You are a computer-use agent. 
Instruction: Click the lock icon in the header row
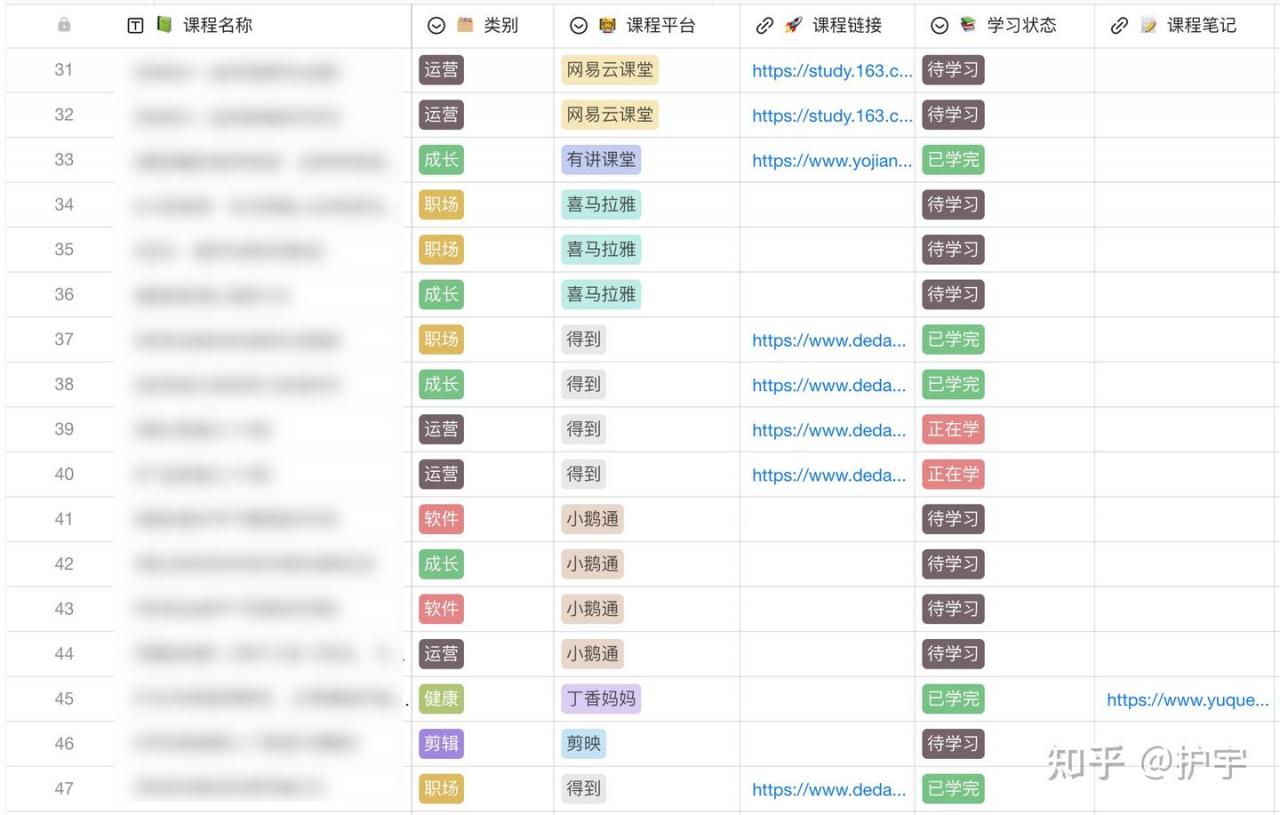64,25
